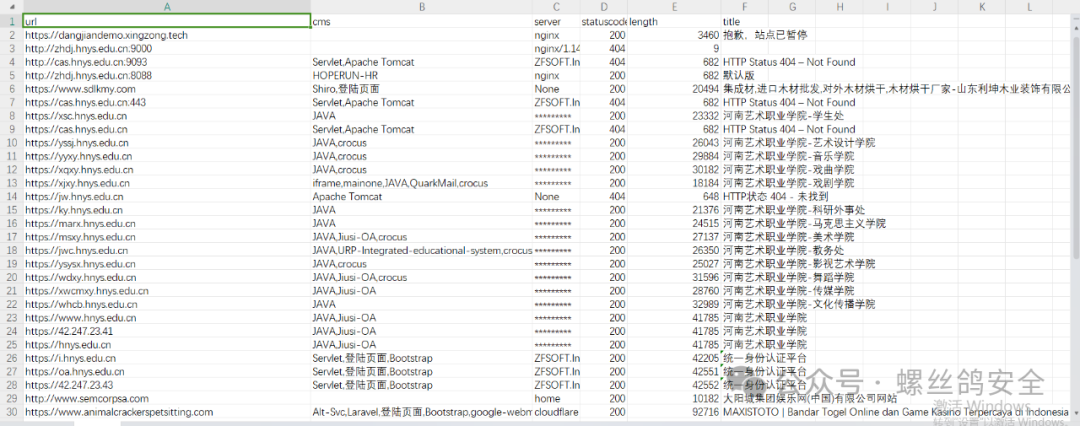The image size is (1080, 426).
Task: Select column B header
Action: (422, 7)
